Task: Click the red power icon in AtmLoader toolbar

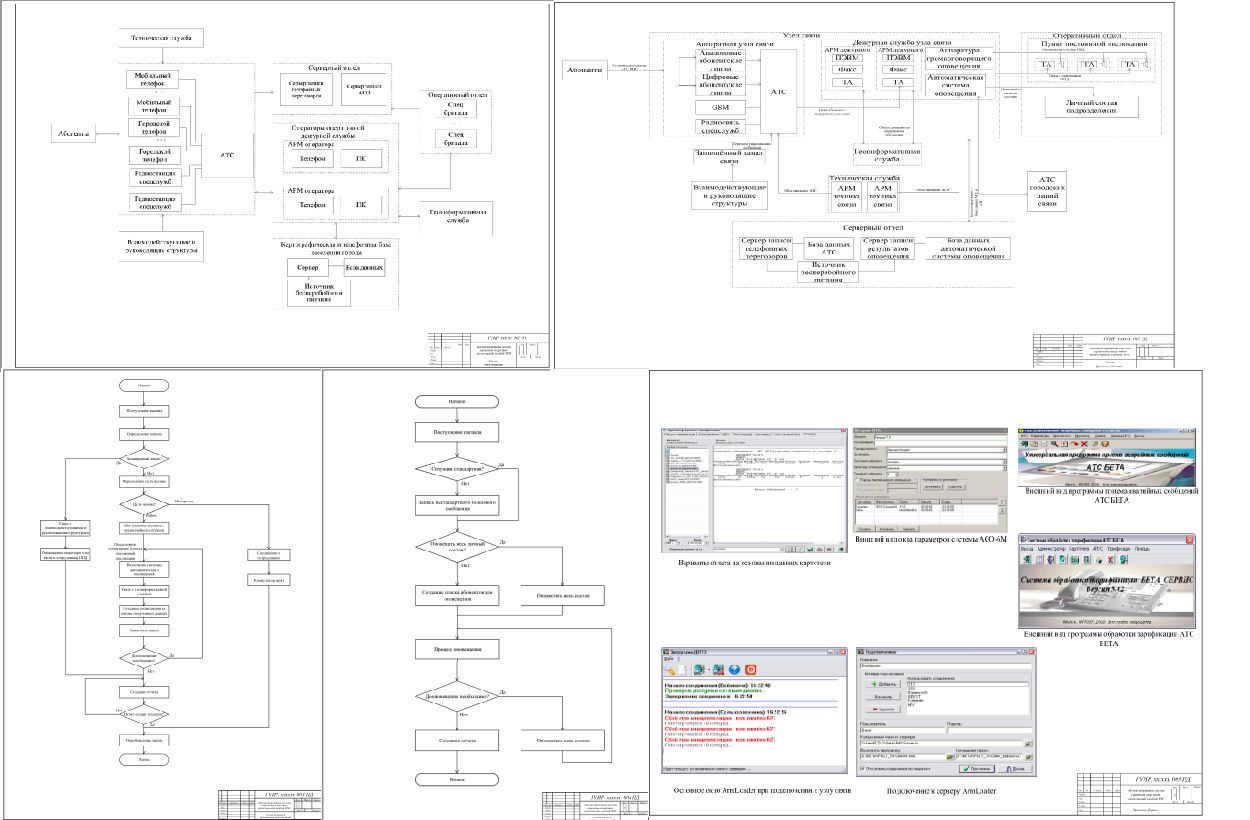Action: (750, 670)
